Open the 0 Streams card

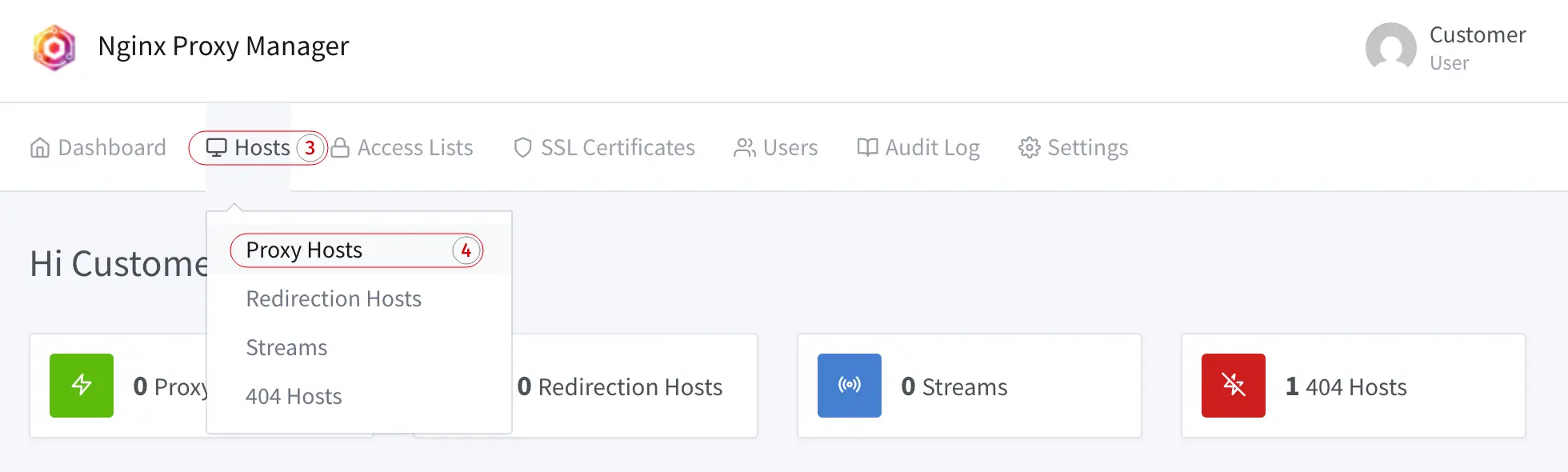coord(970,386)
